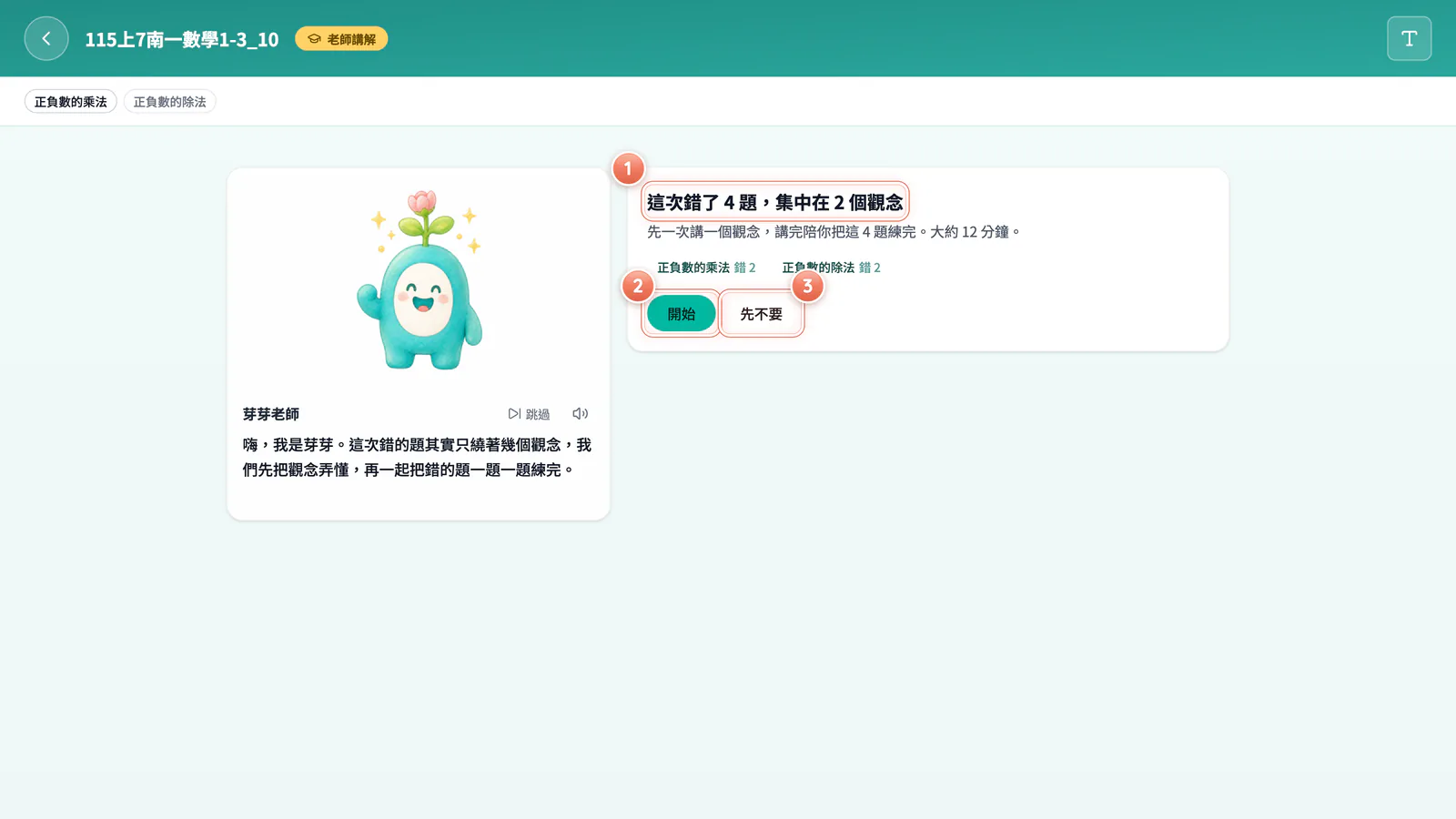Screen dimensions: 1456x819
Task: Toggle the speaker audio icon
Action: point(580,414)
